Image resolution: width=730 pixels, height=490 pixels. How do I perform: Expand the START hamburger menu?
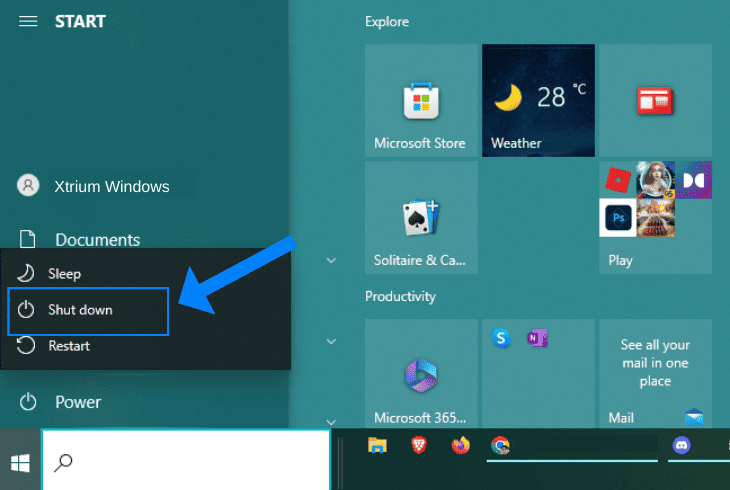pyautogui.click(x=28, y=21)
